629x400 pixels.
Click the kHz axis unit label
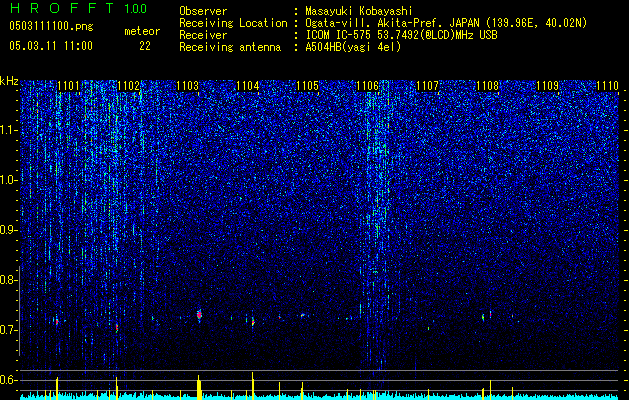[x=9, y=81]
